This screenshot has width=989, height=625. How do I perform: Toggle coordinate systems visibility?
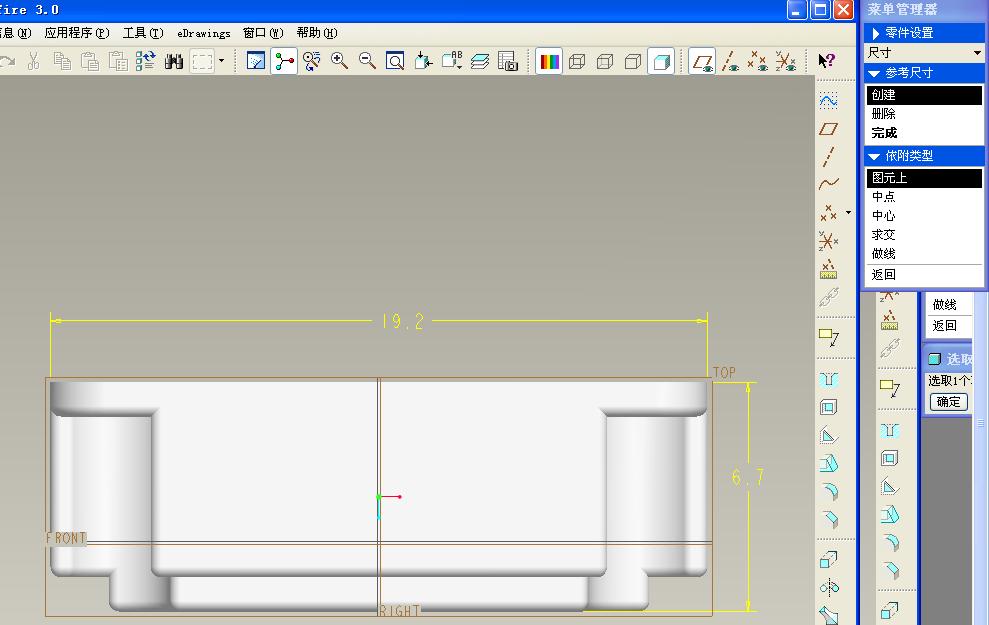click(786, 61)
